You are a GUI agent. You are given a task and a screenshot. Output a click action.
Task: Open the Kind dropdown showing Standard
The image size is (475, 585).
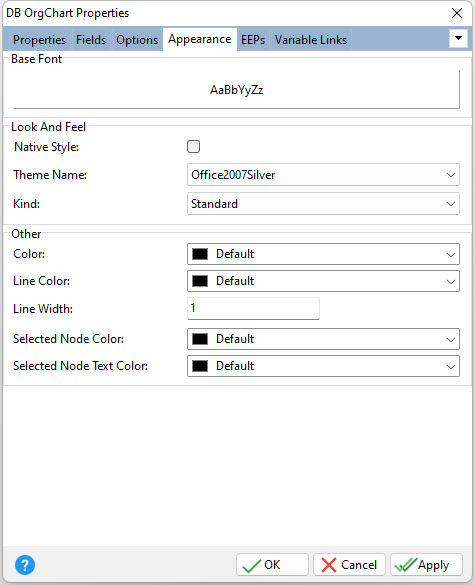pos(323,204)
